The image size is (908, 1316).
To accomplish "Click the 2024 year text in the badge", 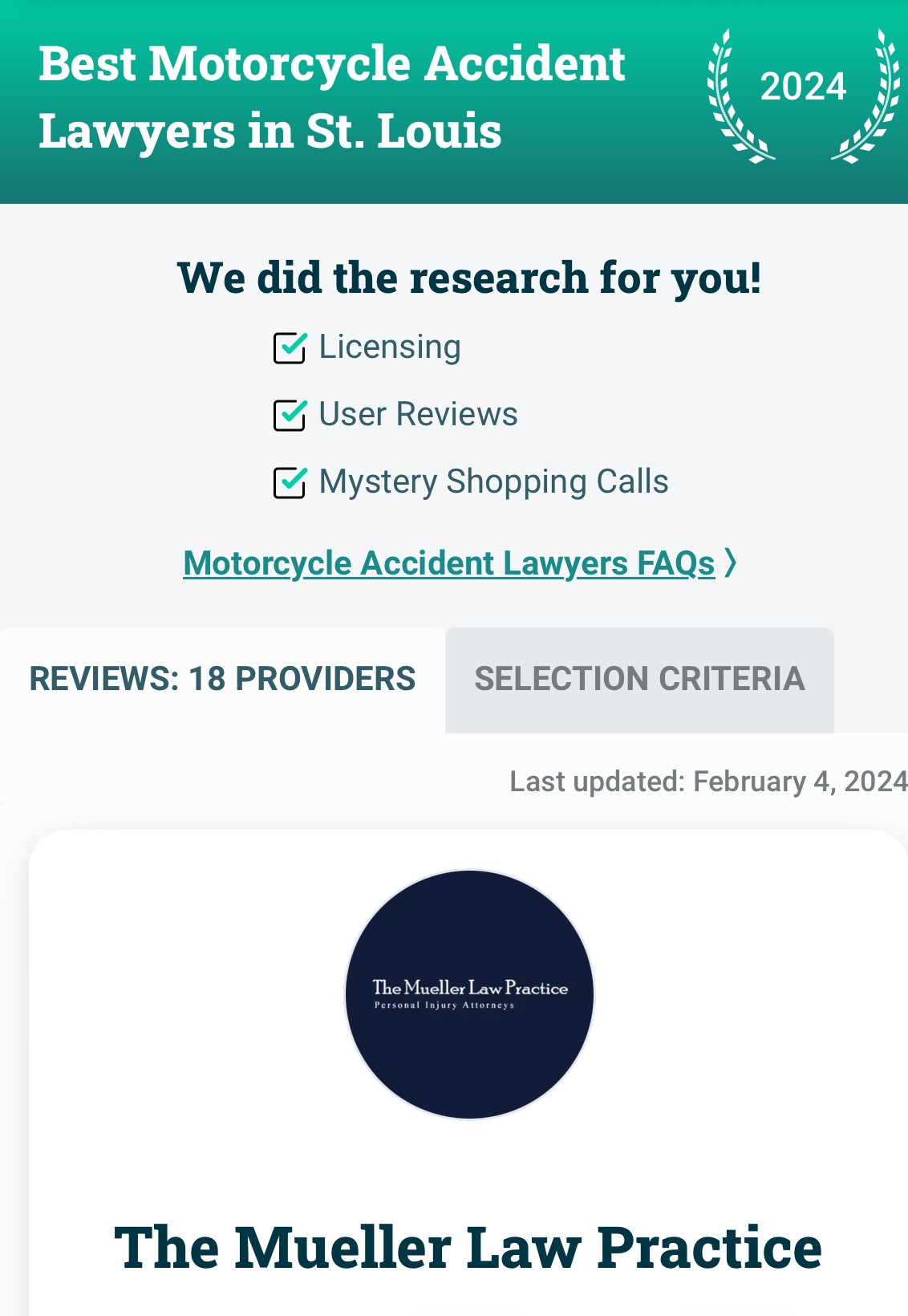I will pos(803,87).
